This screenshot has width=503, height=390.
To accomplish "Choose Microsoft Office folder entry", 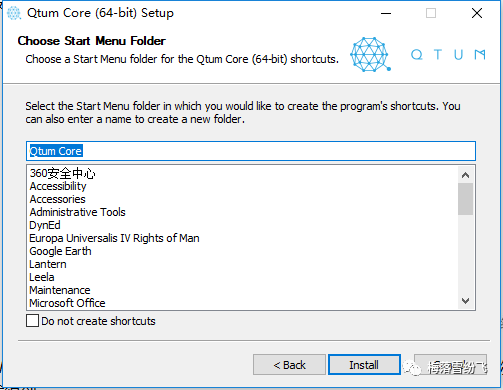I will tap(67, 303).
